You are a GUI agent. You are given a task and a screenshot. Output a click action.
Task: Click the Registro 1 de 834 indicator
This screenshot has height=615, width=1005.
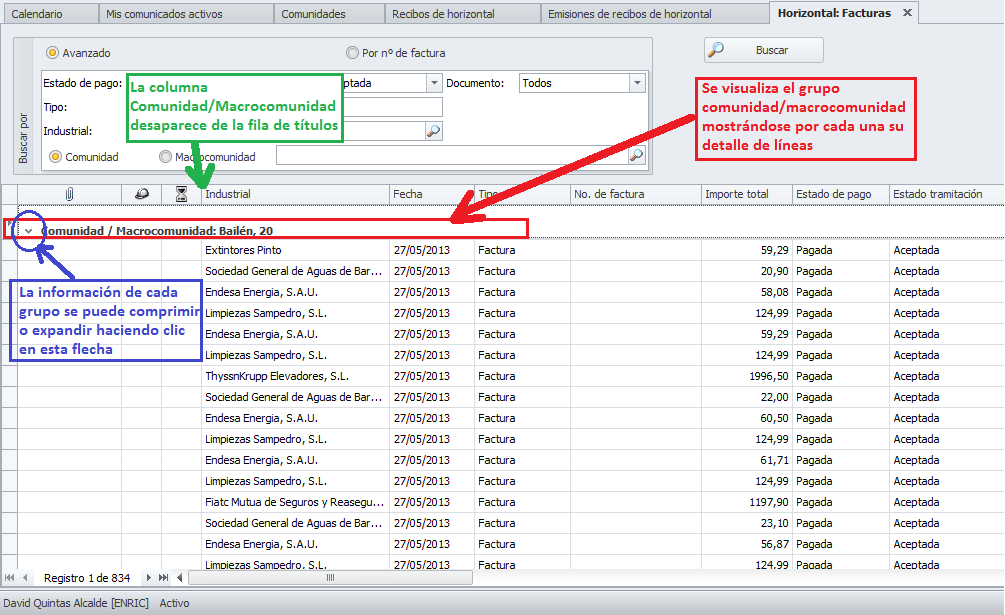pyautogui.click(x=87, y=578)
